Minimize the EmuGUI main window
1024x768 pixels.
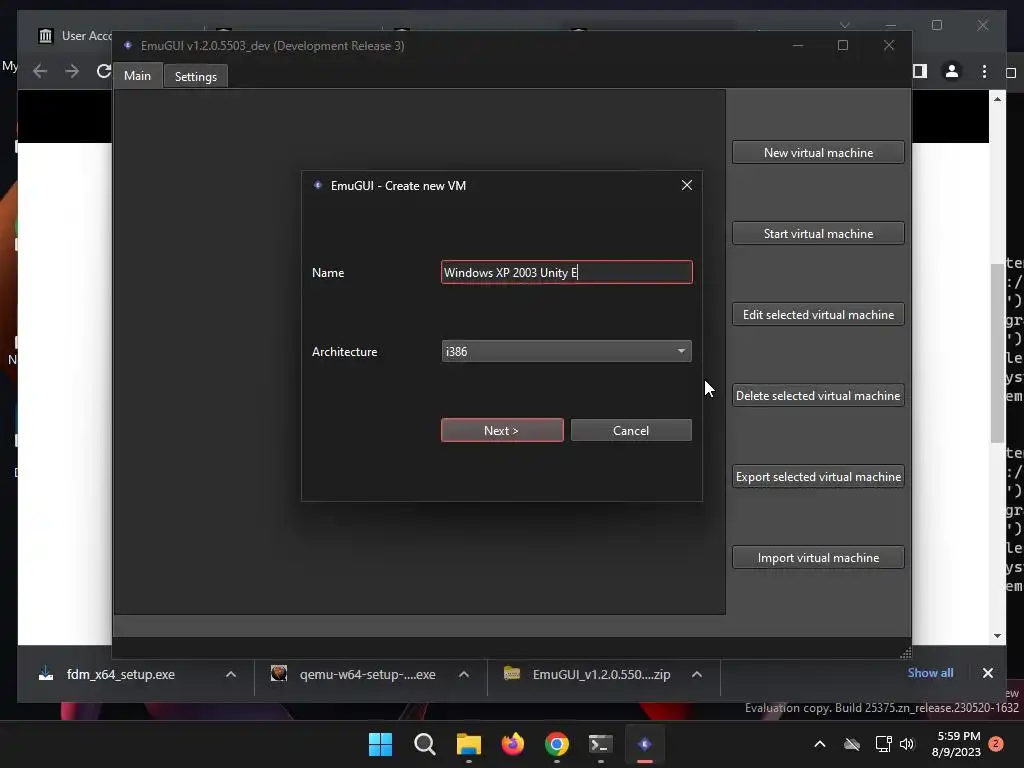click(x=797, y=45)
